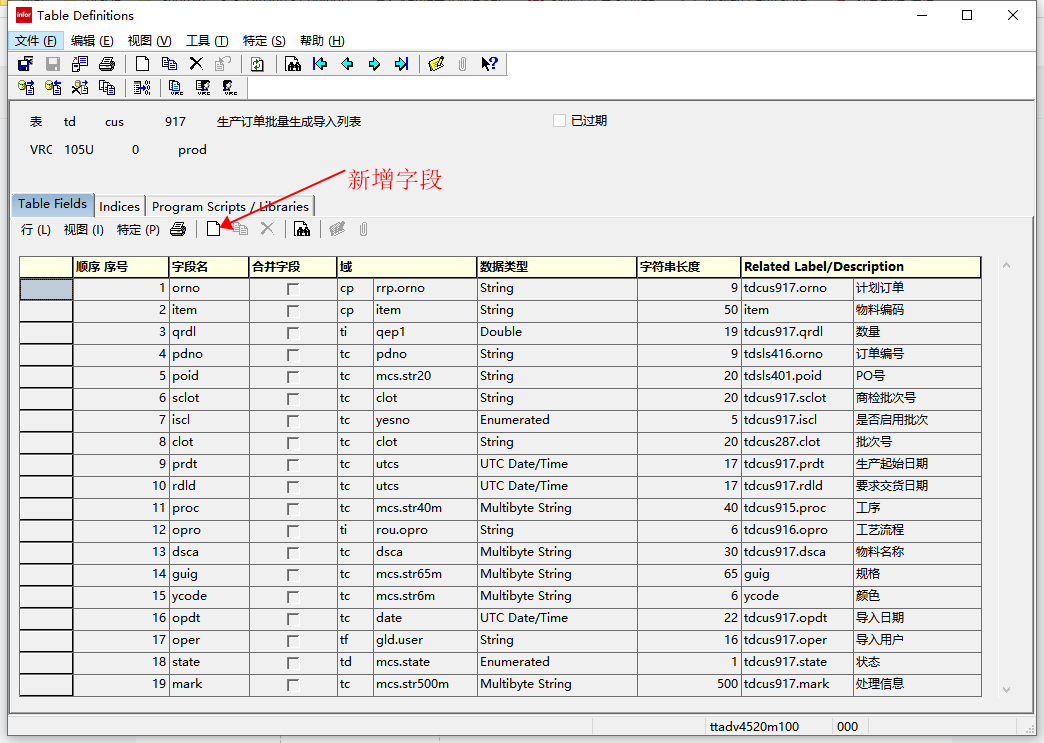Click the Save icon on the toolbar
This screenshot has height=743, width=1044.
[x=51, y=63]
